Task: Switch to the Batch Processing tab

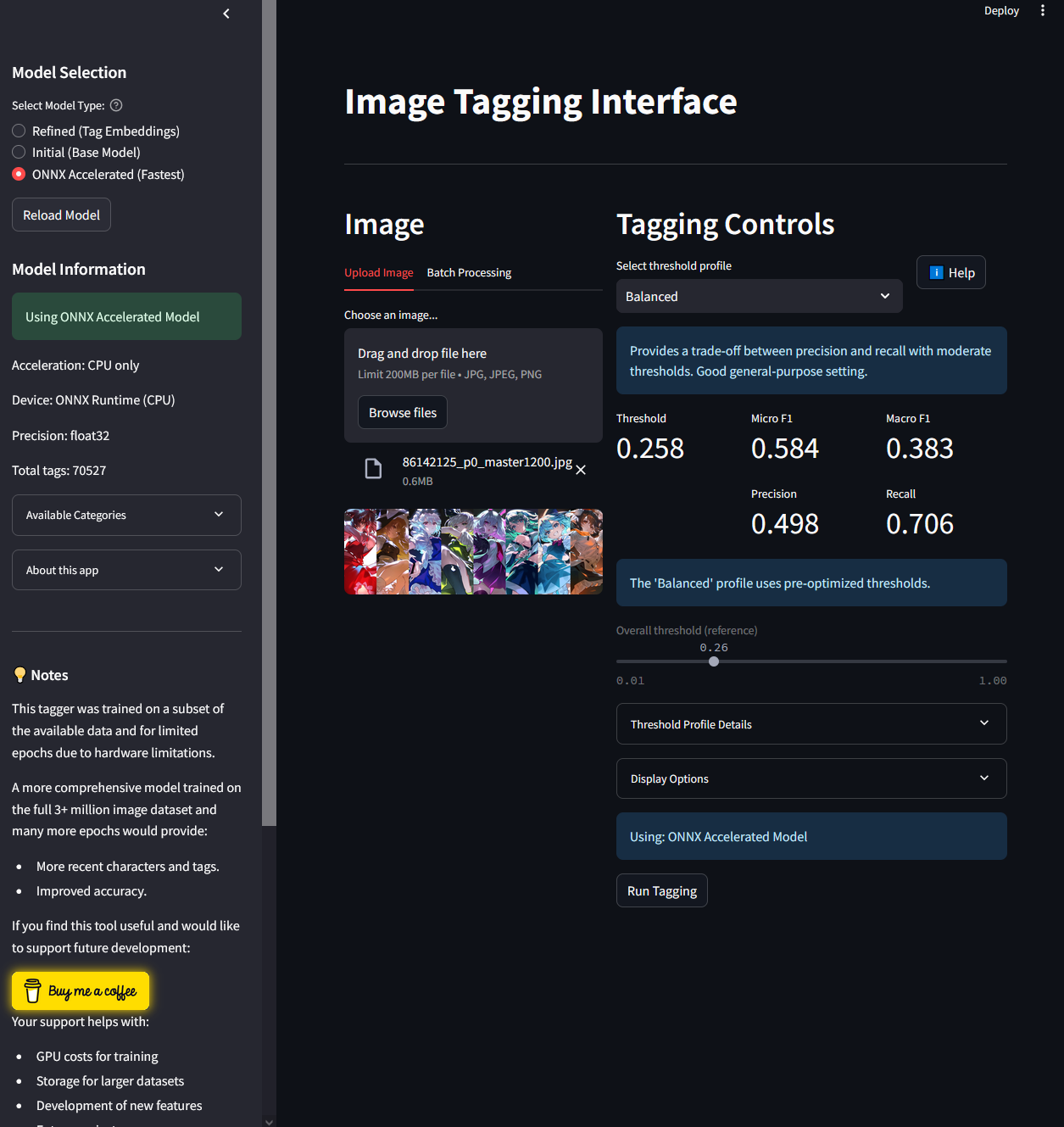Action: pos(469,272)
